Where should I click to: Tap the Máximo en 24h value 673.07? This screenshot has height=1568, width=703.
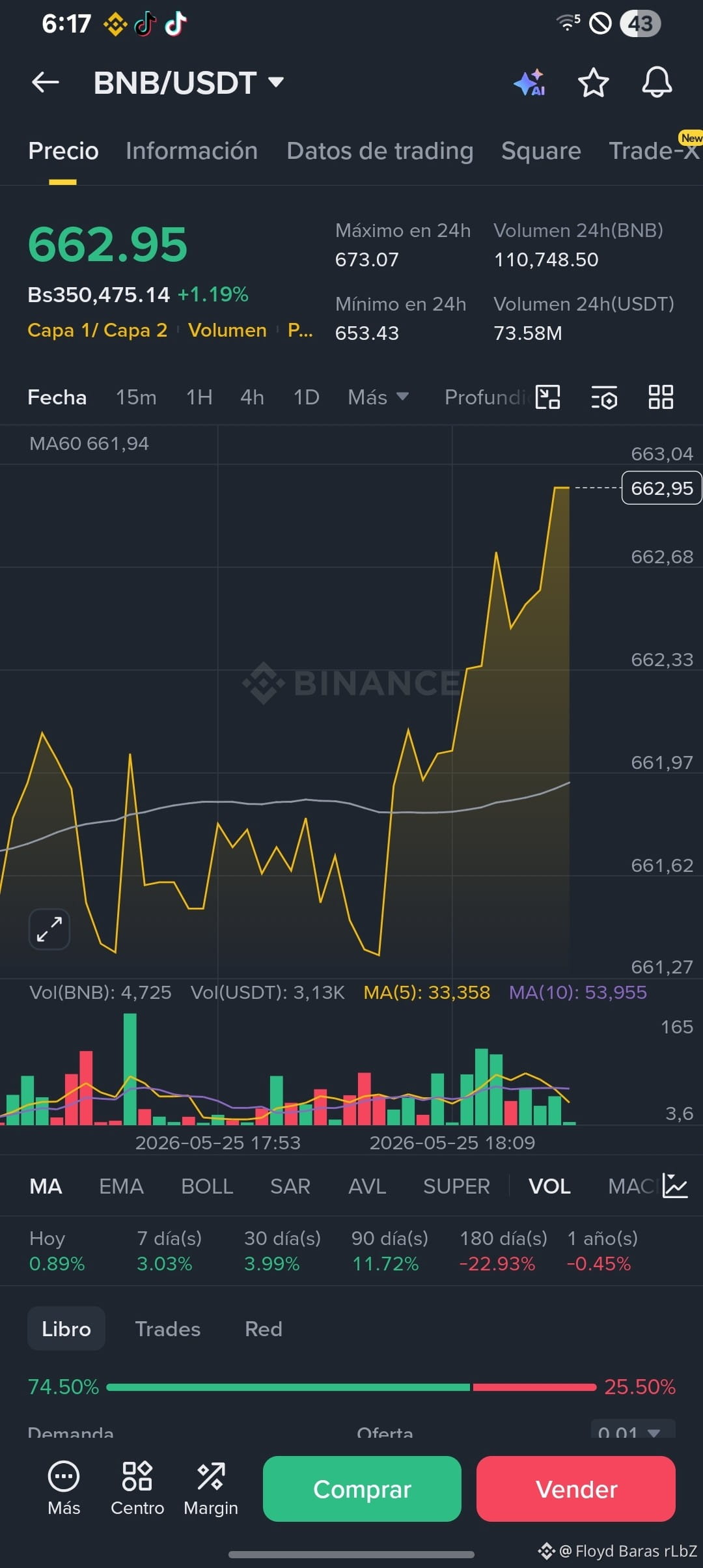367,260
